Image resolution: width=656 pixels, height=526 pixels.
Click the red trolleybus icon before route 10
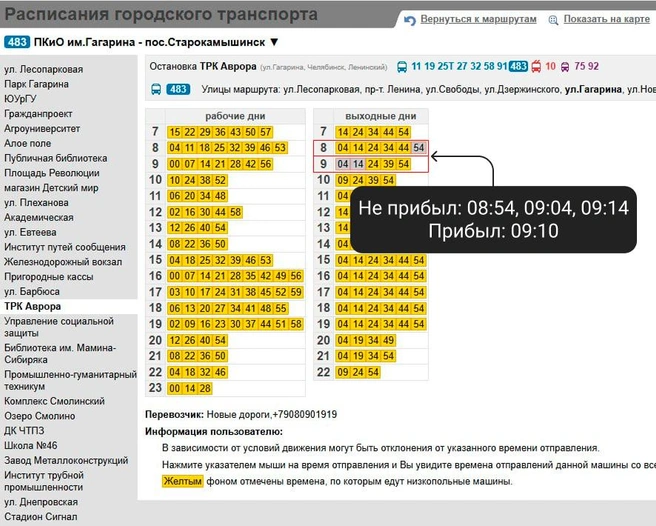(x=536, y=67)
